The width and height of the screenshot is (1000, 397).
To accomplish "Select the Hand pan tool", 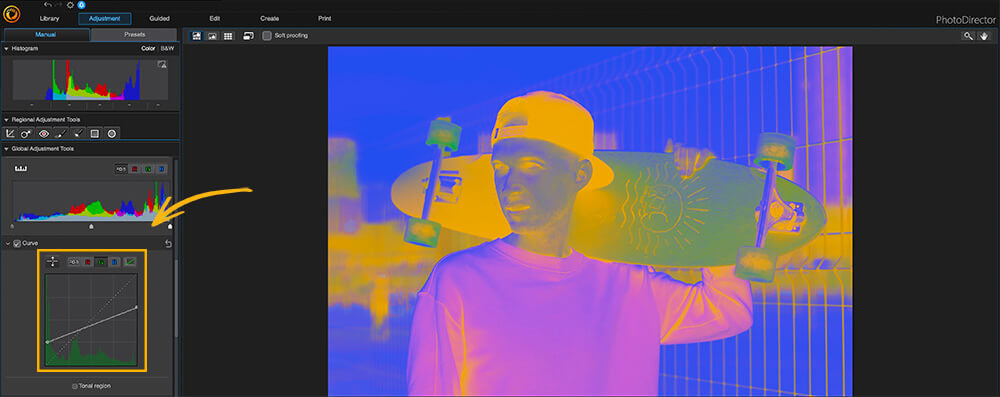I will pyautogui.click(x=983, y=36).
